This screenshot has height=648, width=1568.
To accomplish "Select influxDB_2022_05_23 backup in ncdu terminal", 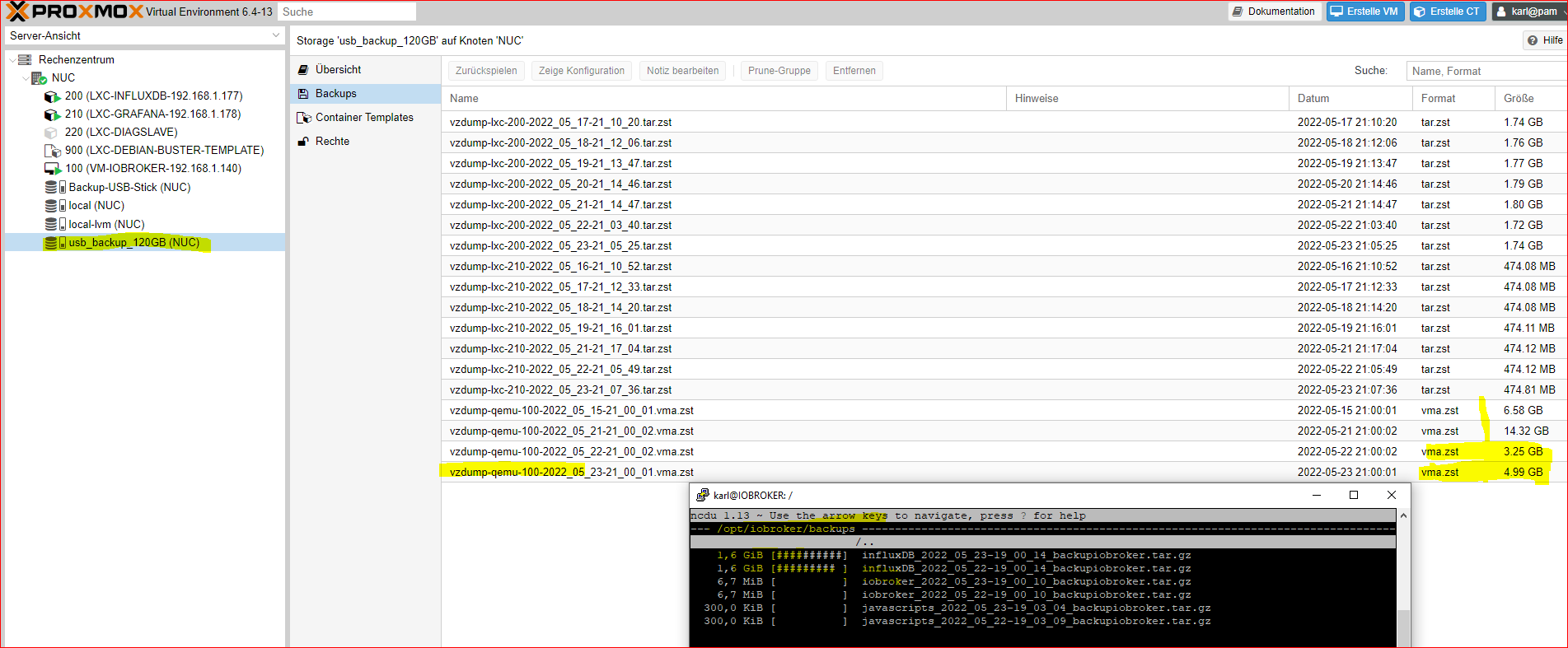I will tap(1027, 555).
